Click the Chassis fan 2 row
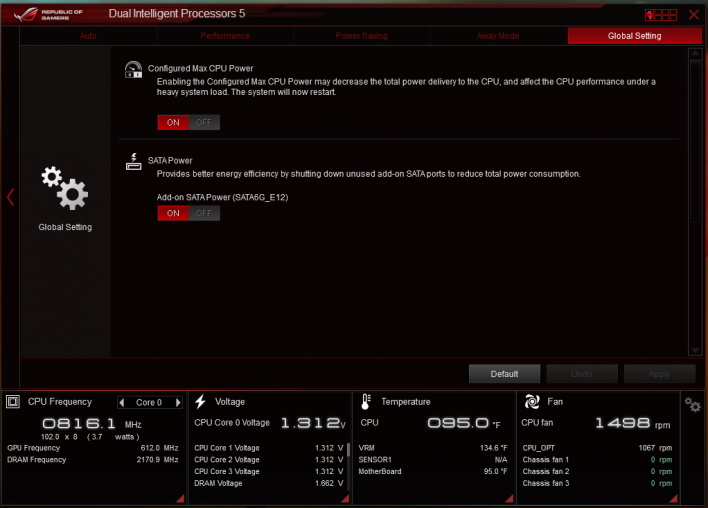This screenshot has width=708, height=508. click(x=597, y=471)
